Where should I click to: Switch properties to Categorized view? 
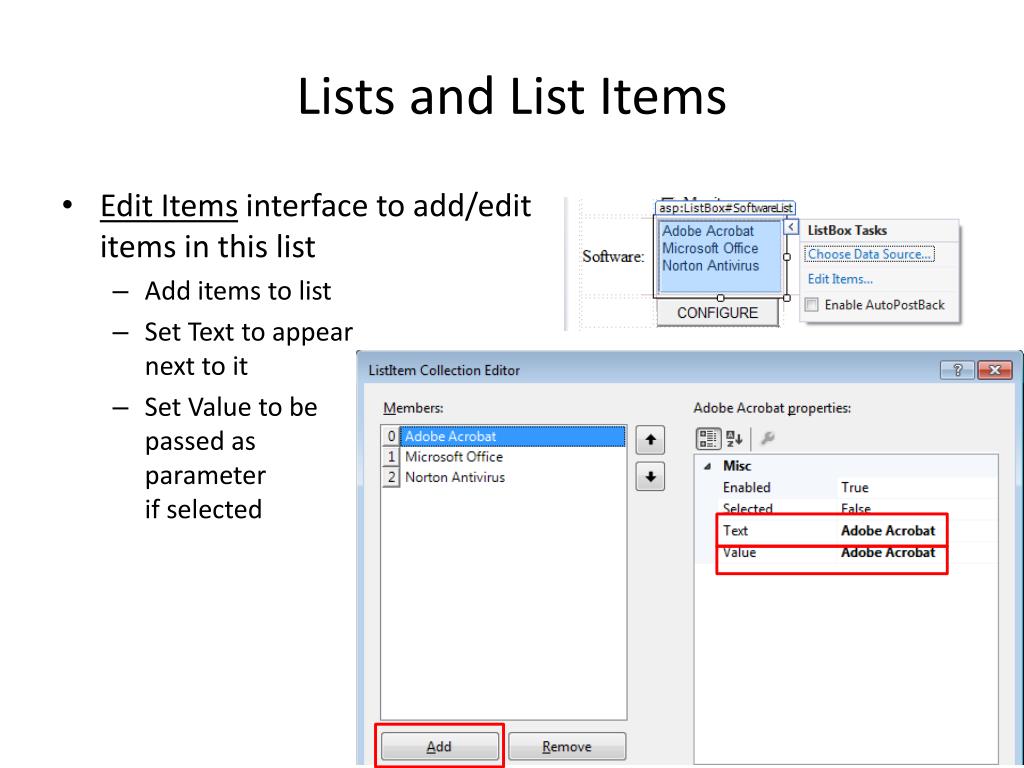(707, 439)
